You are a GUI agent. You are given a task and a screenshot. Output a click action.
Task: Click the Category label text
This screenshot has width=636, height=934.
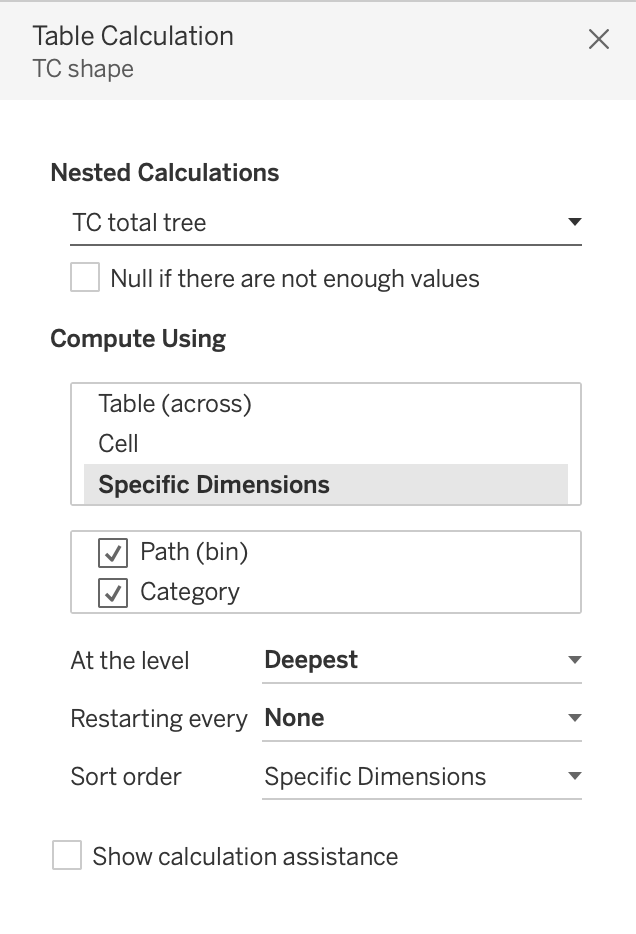click(x=190, y=592)
